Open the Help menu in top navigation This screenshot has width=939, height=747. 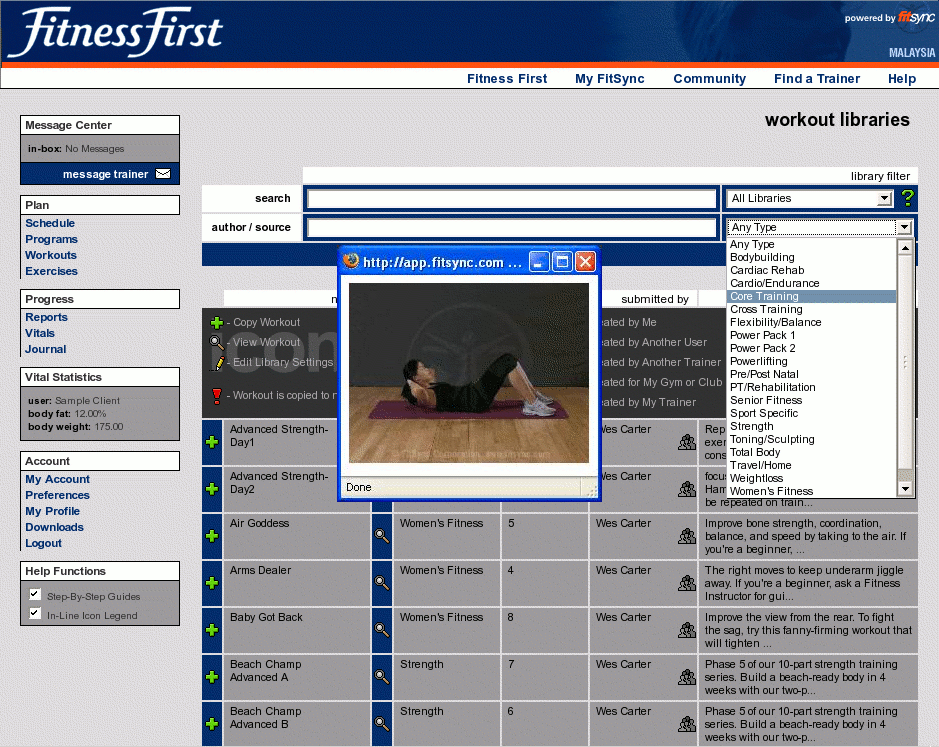(902, 78)
